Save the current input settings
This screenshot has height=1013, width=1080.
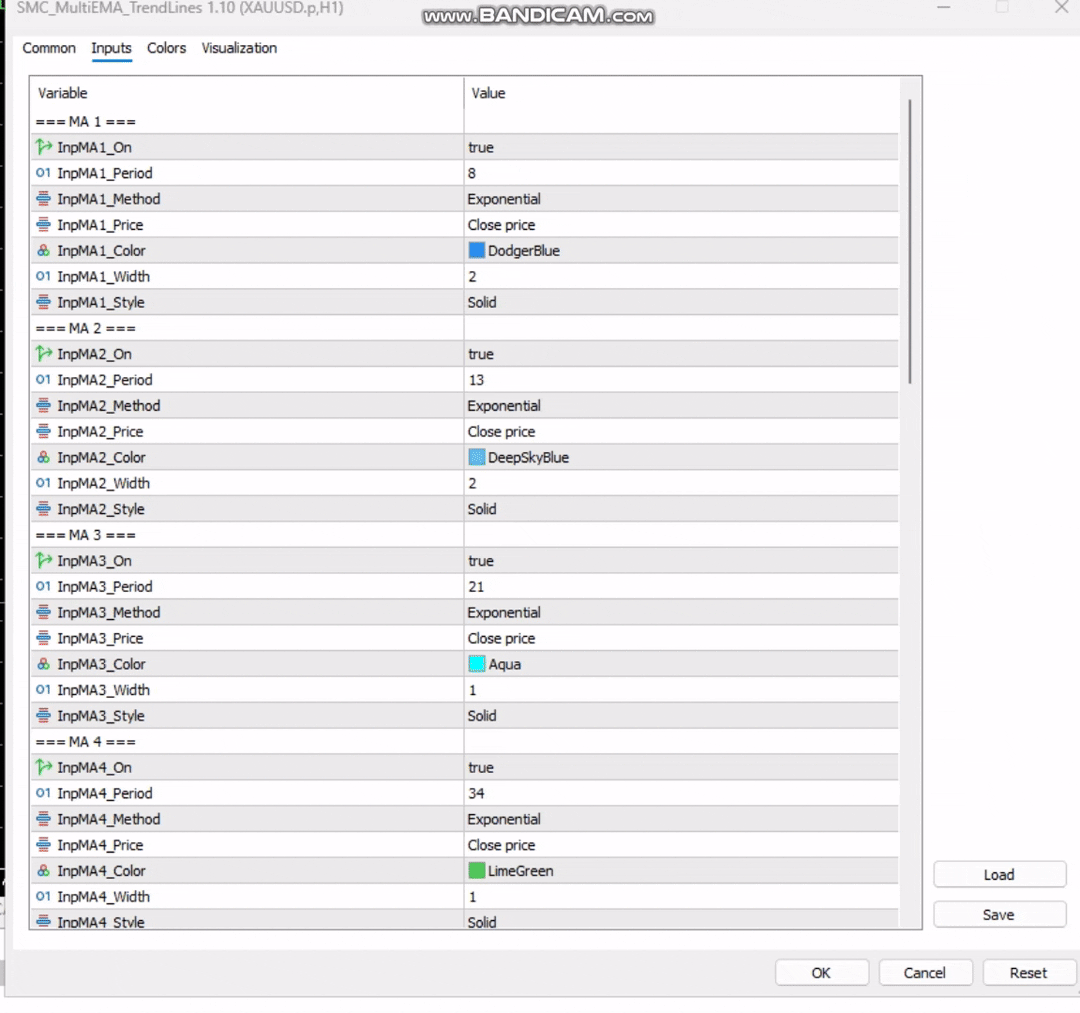point(999,915)
